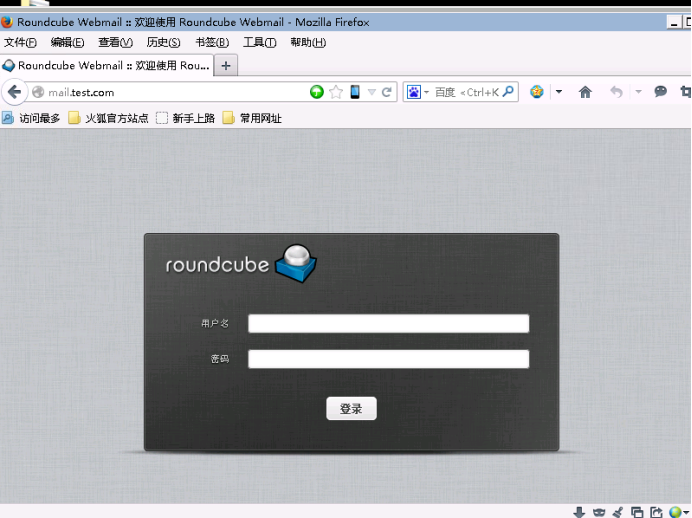Open a new tab with plus button
Viewport: 692px width, 518px height.
click(x=226, y=66)
